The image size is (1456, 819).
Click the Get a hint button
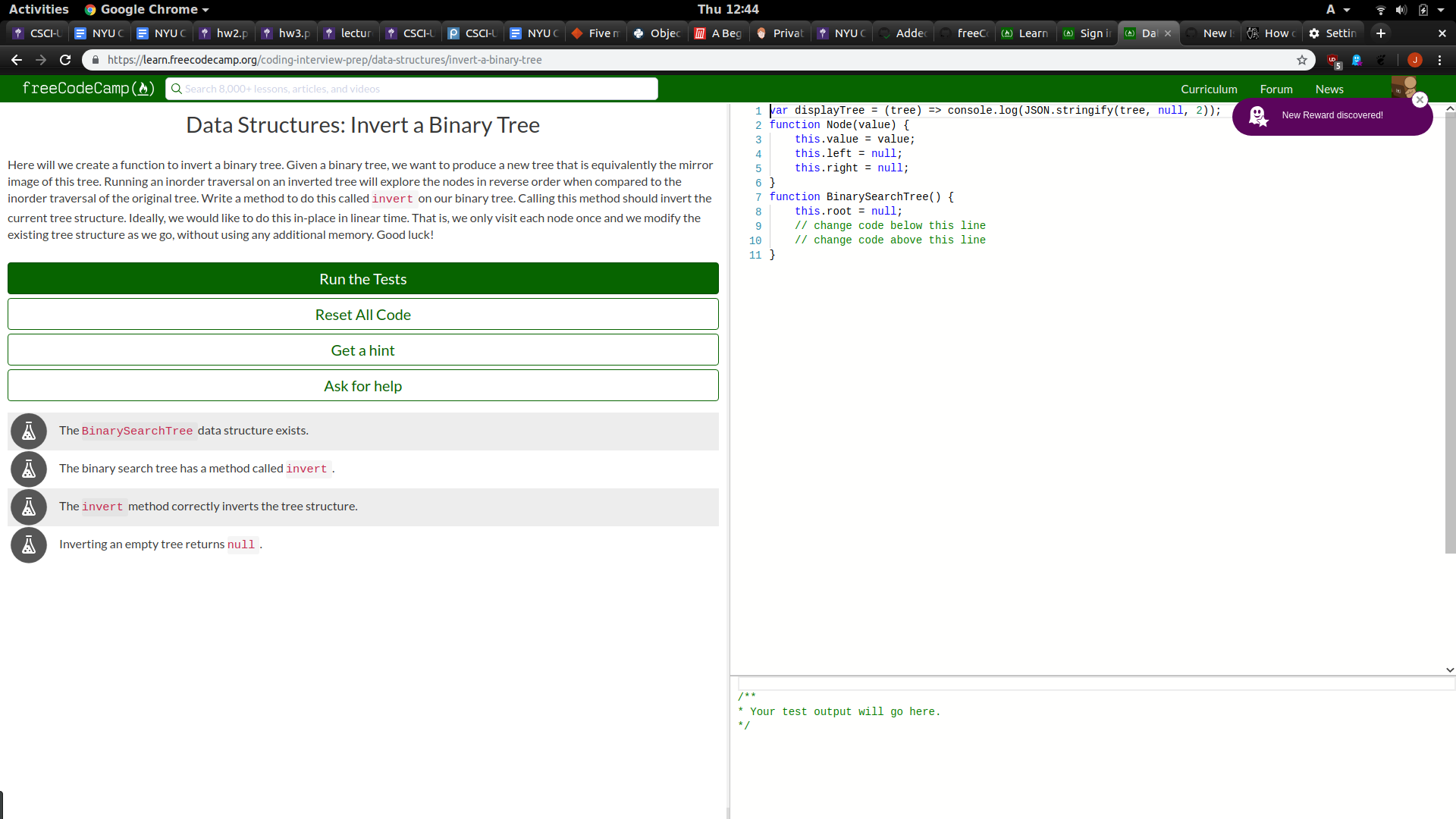[x=362, y=350]
